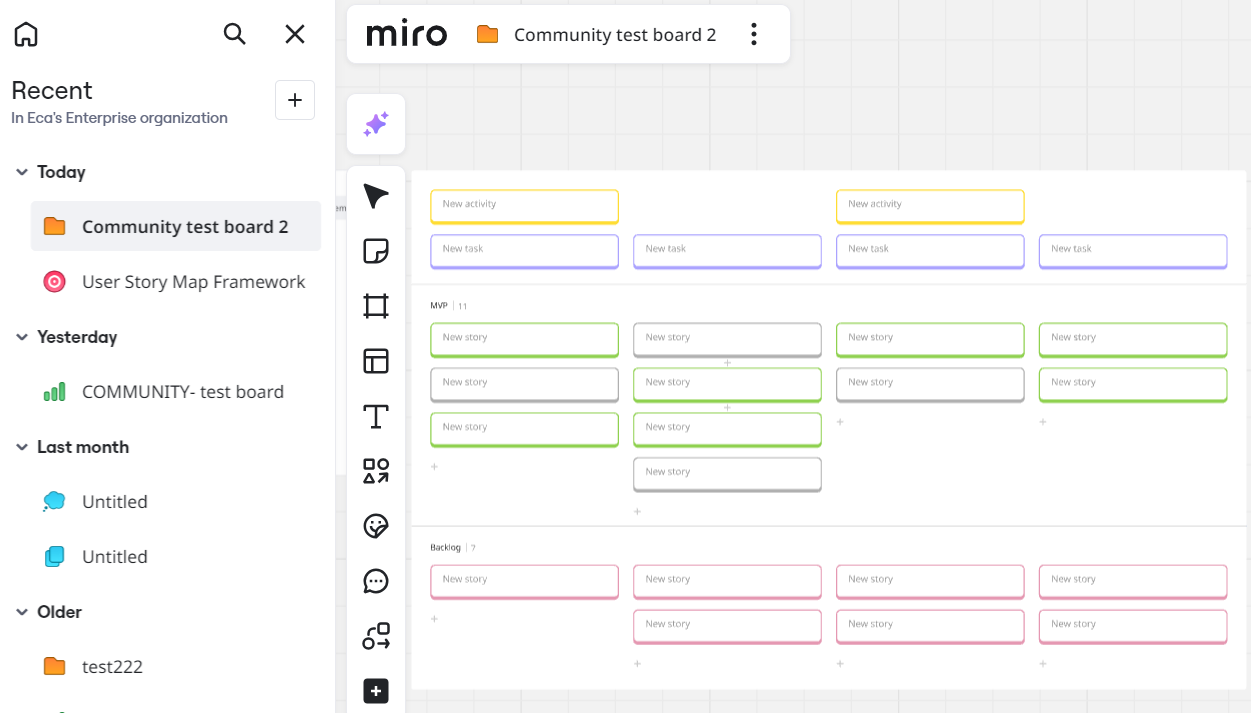The image size is (1251, 713).
Task: Open the board options three-dot menu
Action: (x=754, y=35)
